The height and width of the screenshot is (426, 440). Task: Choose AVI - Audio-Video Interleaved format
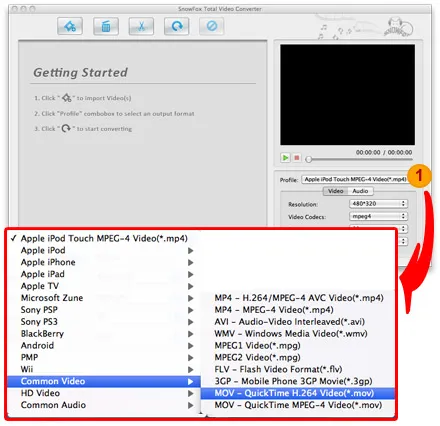298,322
